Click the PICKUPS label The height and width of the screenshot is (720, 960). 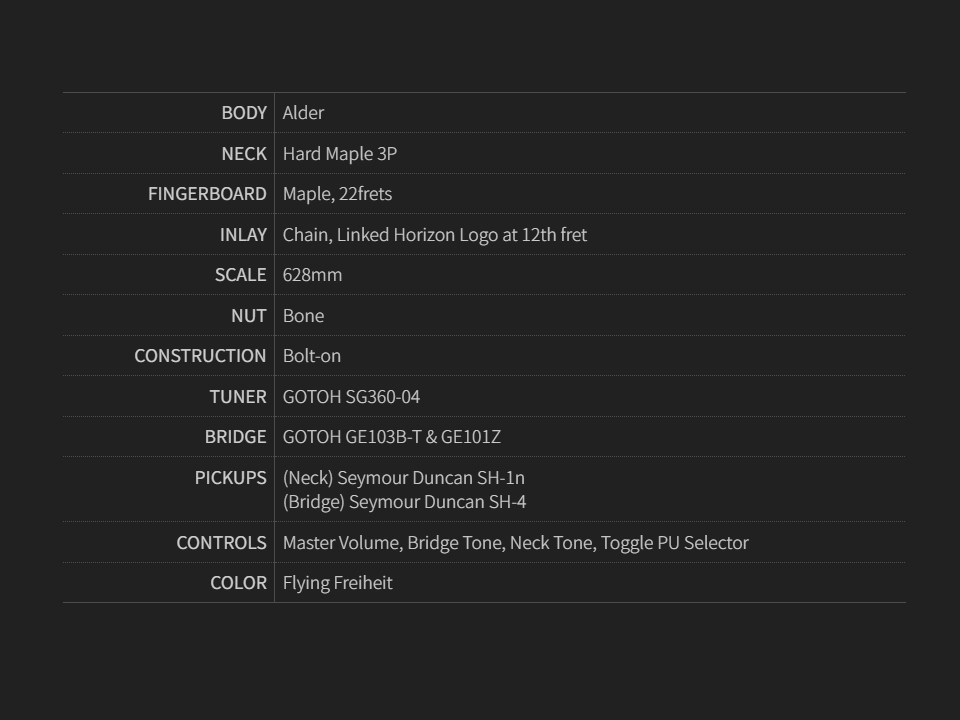pyautogui.click(x=230, y=478)
